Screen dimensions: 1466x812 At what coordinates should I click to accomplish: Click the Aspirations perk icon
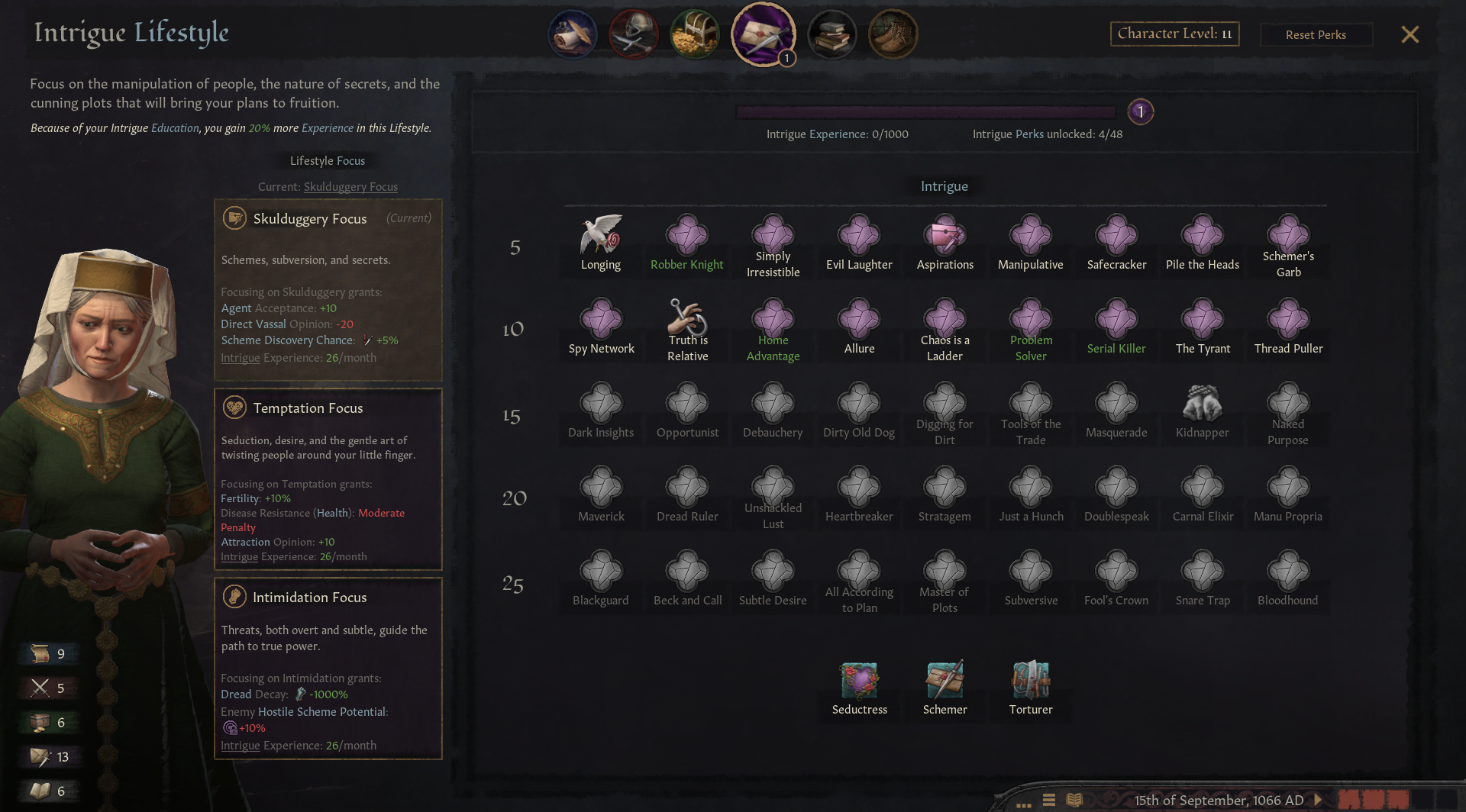[x=945, y=234]
